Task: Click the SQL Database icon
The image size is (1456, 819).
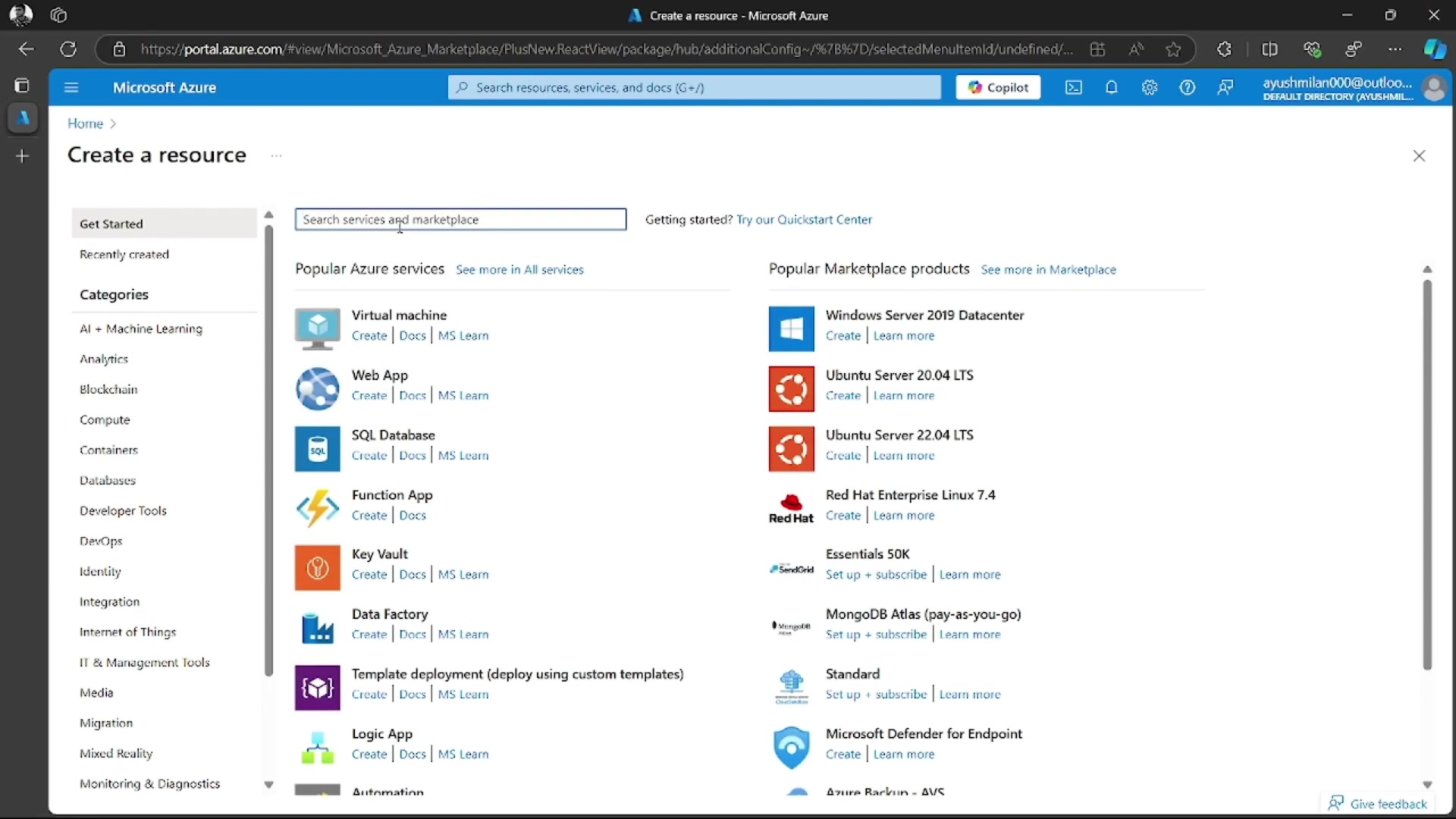Action: click(317, 448)
